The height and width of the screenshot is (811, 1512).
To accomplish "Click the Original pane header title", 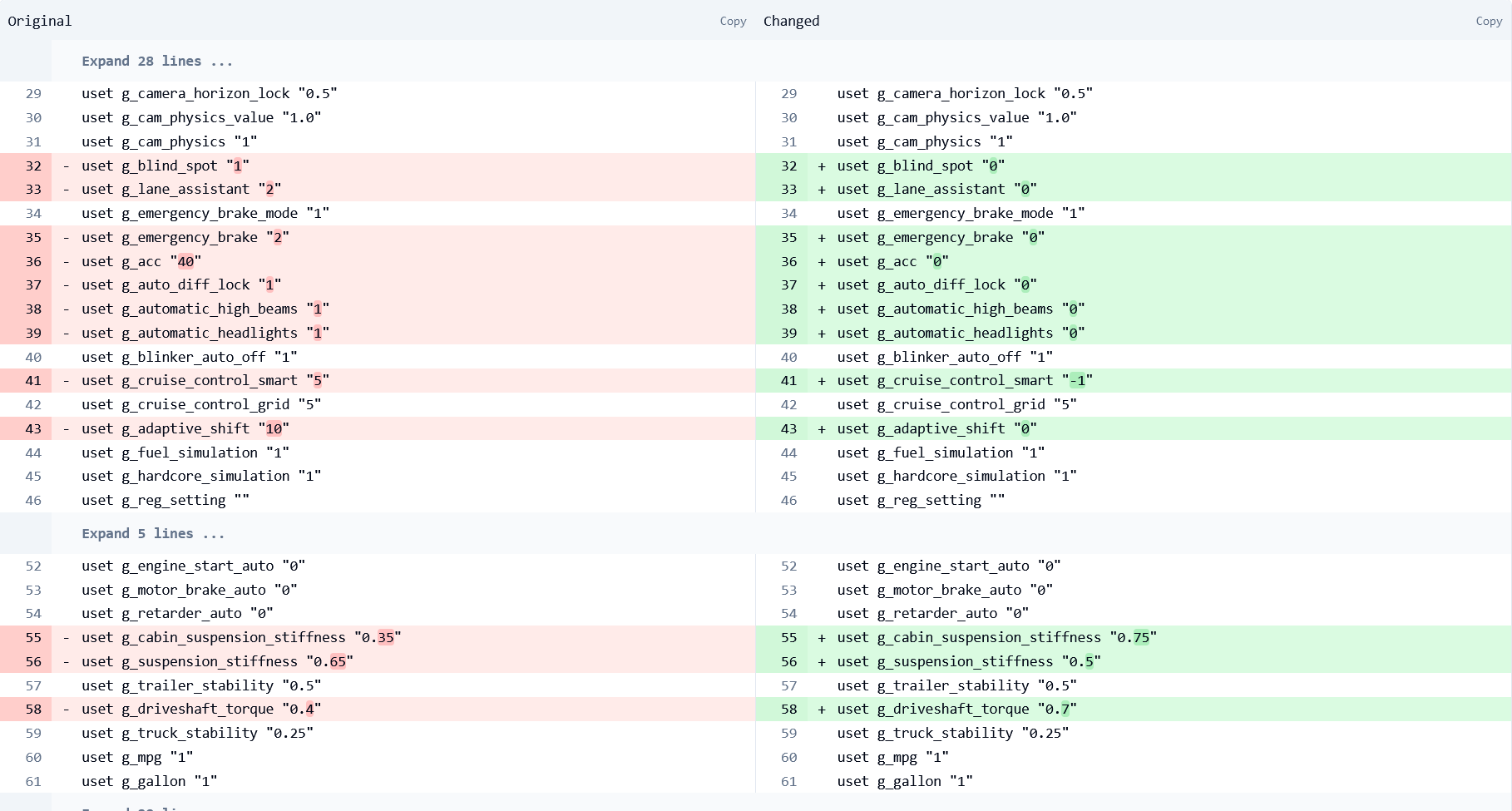I will point(40,21).
